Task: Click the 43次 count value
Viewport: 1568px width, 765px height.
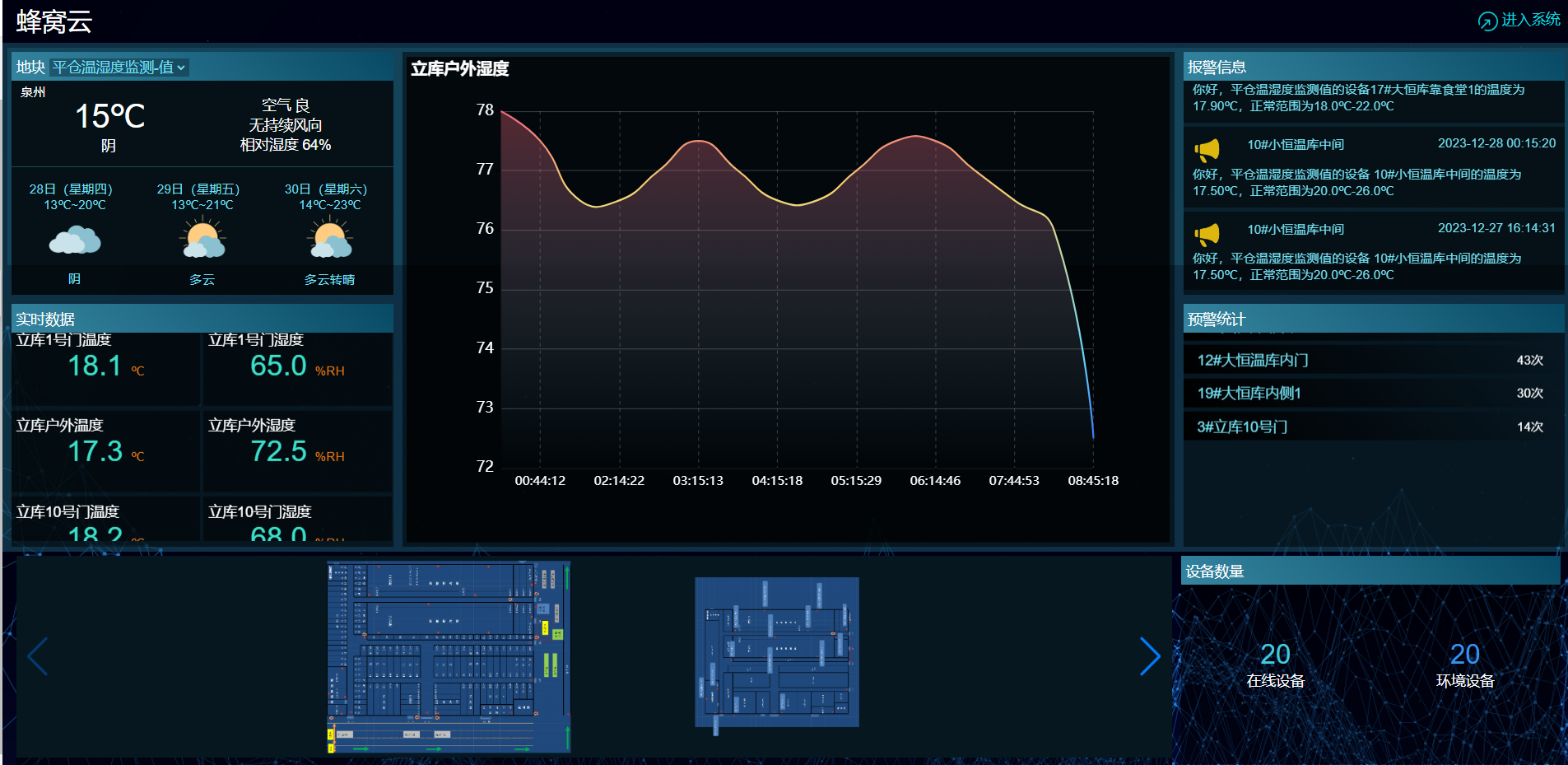Action: click(x=1529, y=360)
